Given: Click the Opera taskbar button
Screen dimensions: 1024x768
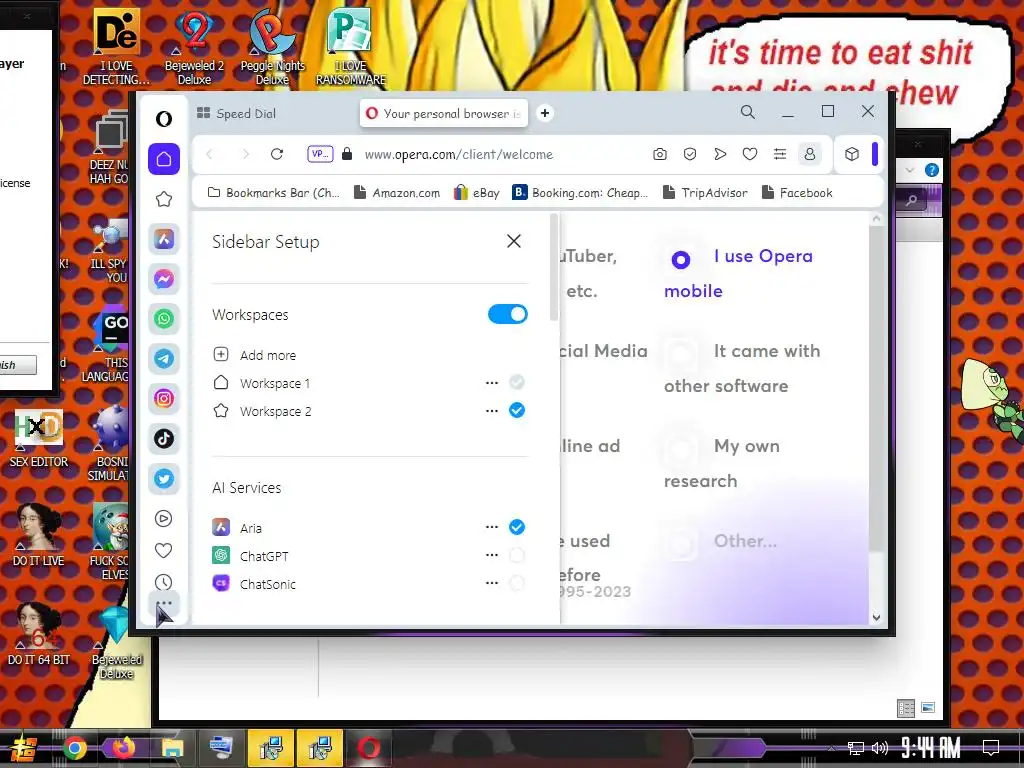Looking at the screenshot, I should pyautogui.click(x=368, y=748).
